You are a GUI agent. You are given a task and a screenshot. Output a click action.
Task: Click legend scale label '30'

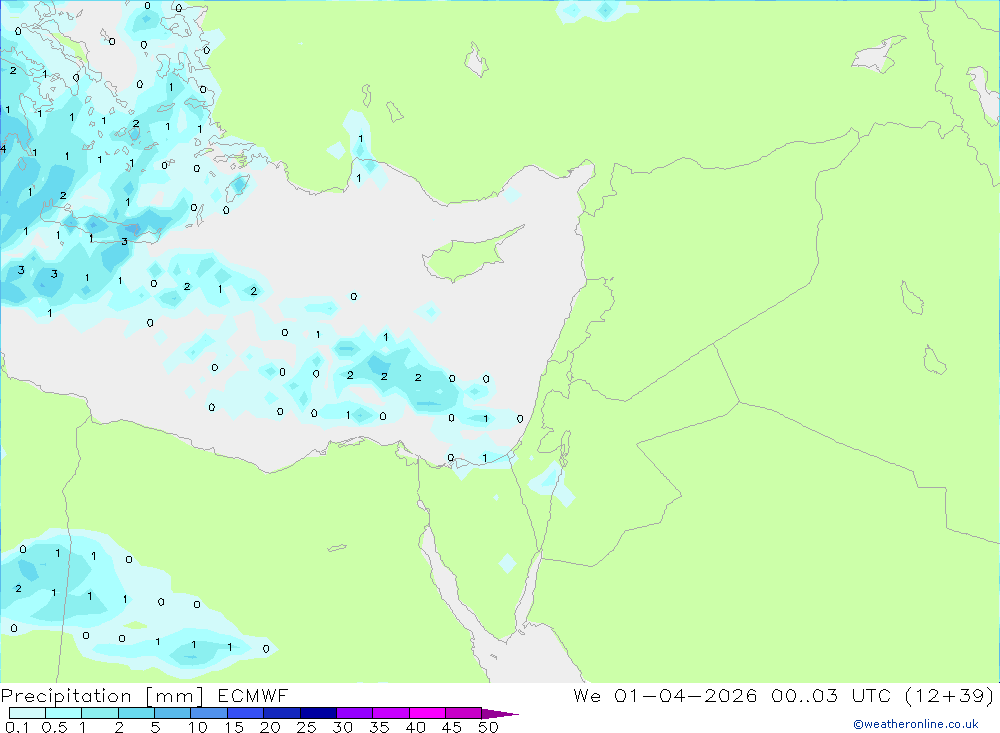coord(342,727)
